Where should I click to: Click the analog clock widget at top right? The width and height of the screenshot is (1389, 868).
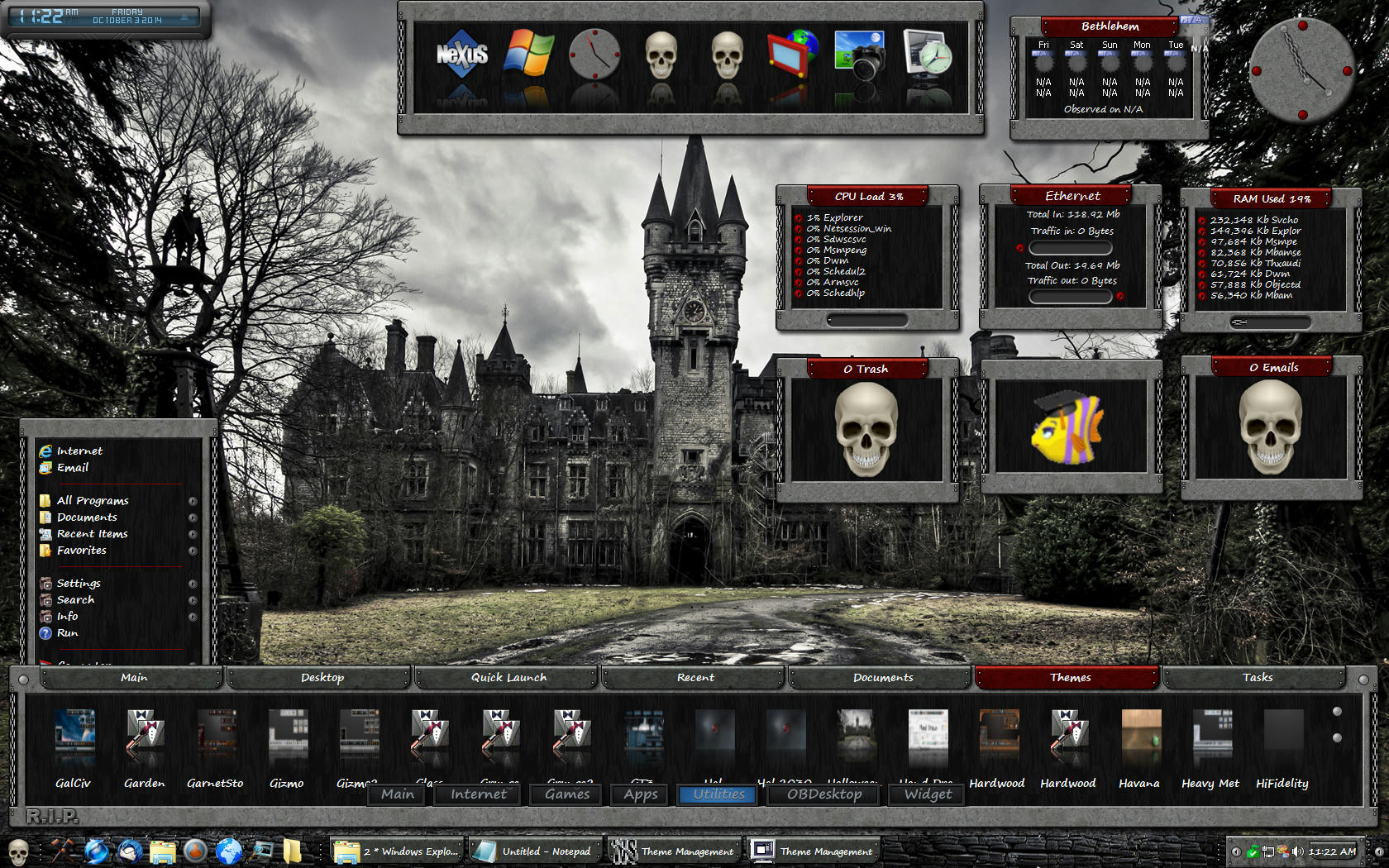tap(1301, 71)
